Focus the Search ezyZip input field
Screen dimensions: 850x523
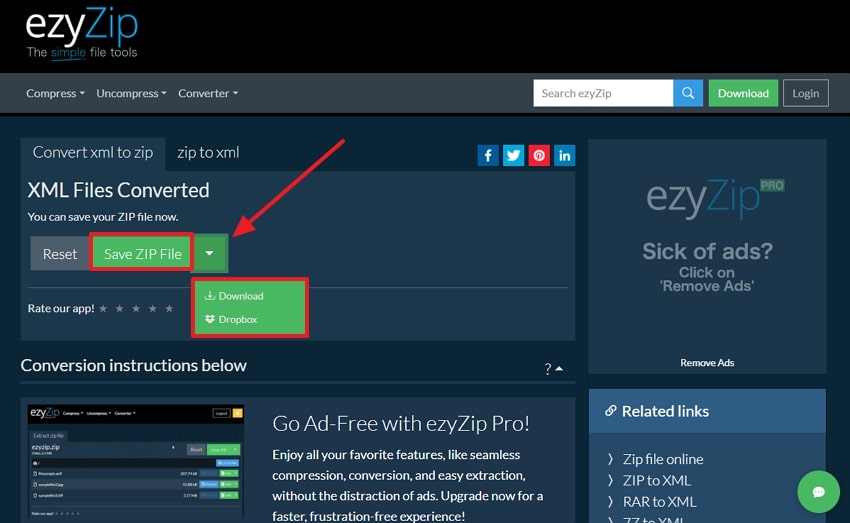tap(603, 93)
